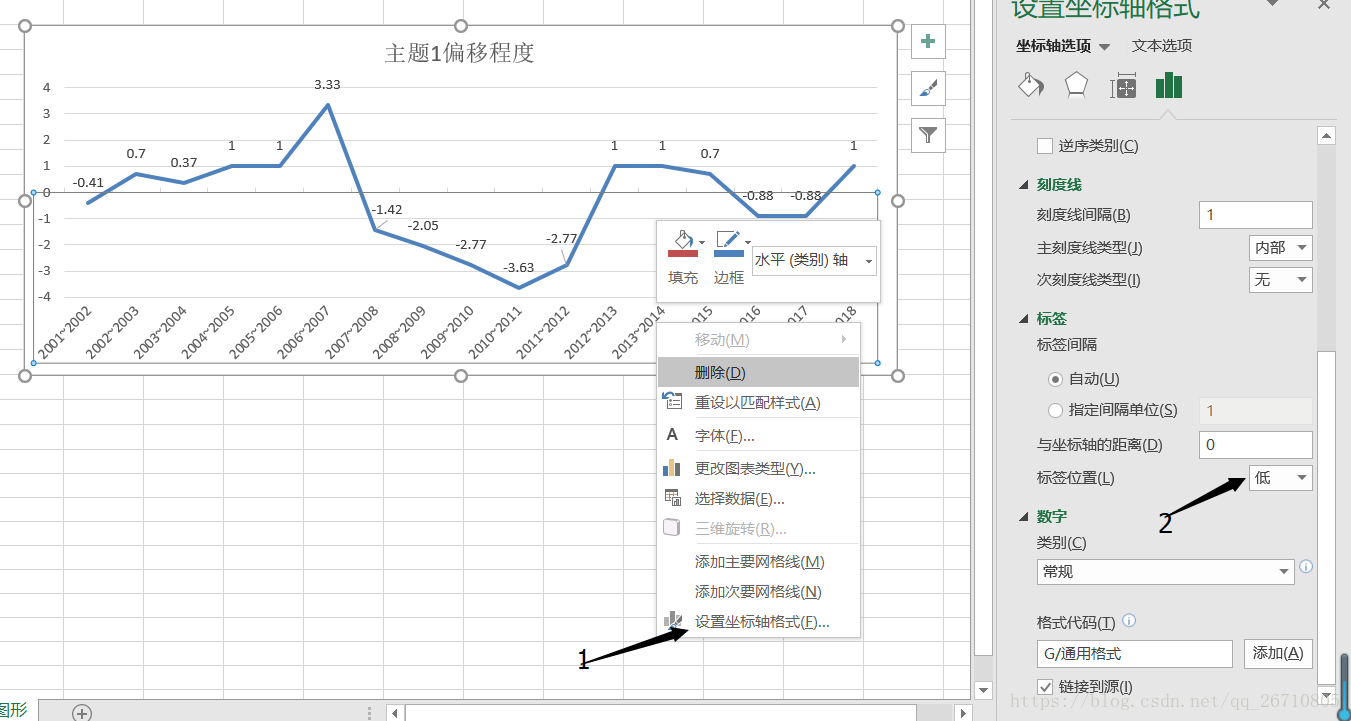The width and height of the screenshot is (1351, 721).
Task: Collapse the 标签 section
Action: point(1024,319)
